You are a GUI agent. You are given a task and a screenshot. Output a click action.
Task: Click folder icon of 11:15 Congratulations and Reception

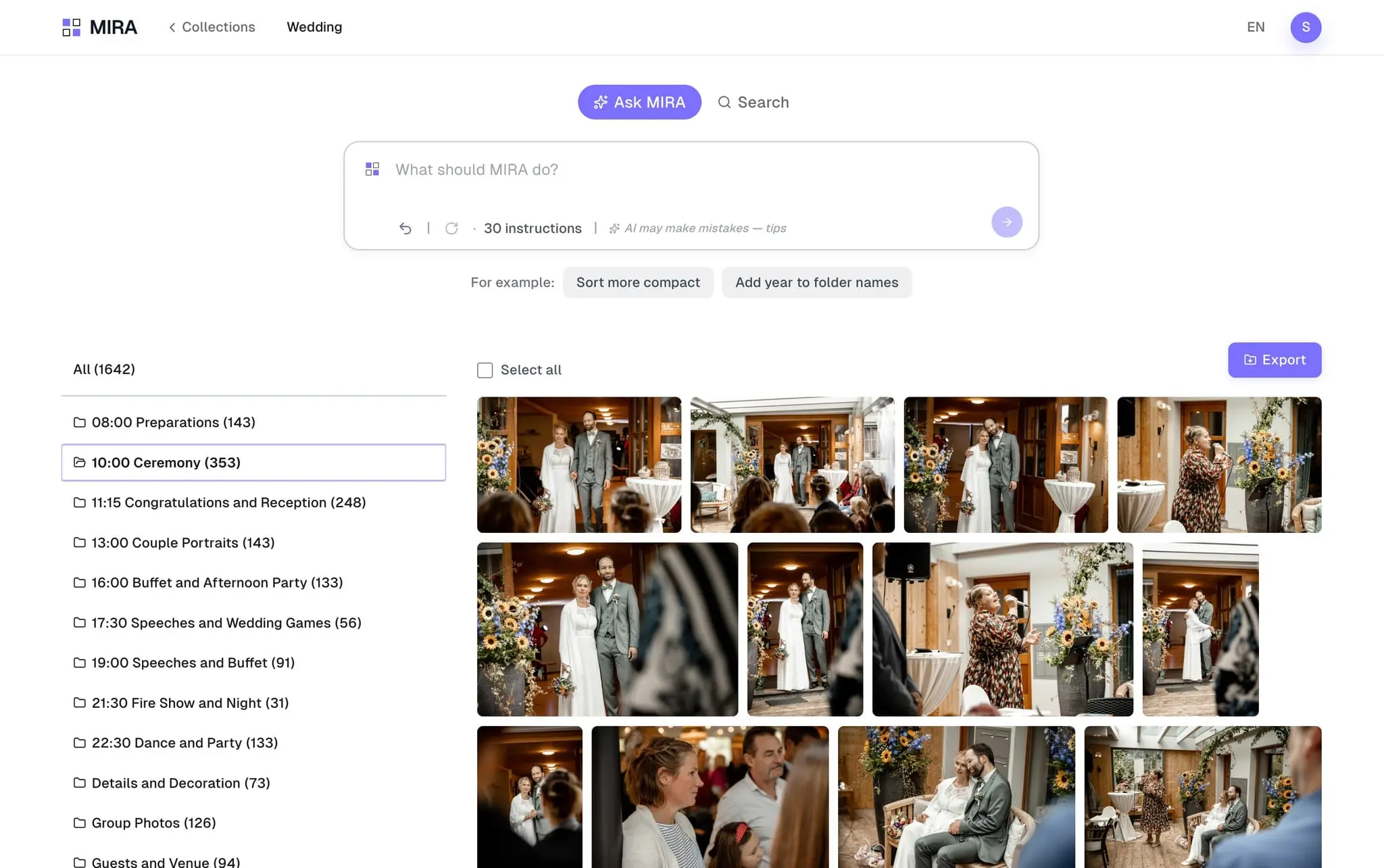tap(79, 503)
